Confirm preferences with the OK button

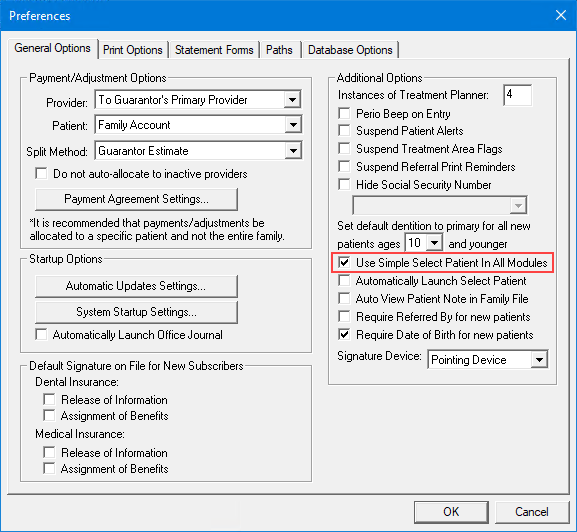coord(451,512)
